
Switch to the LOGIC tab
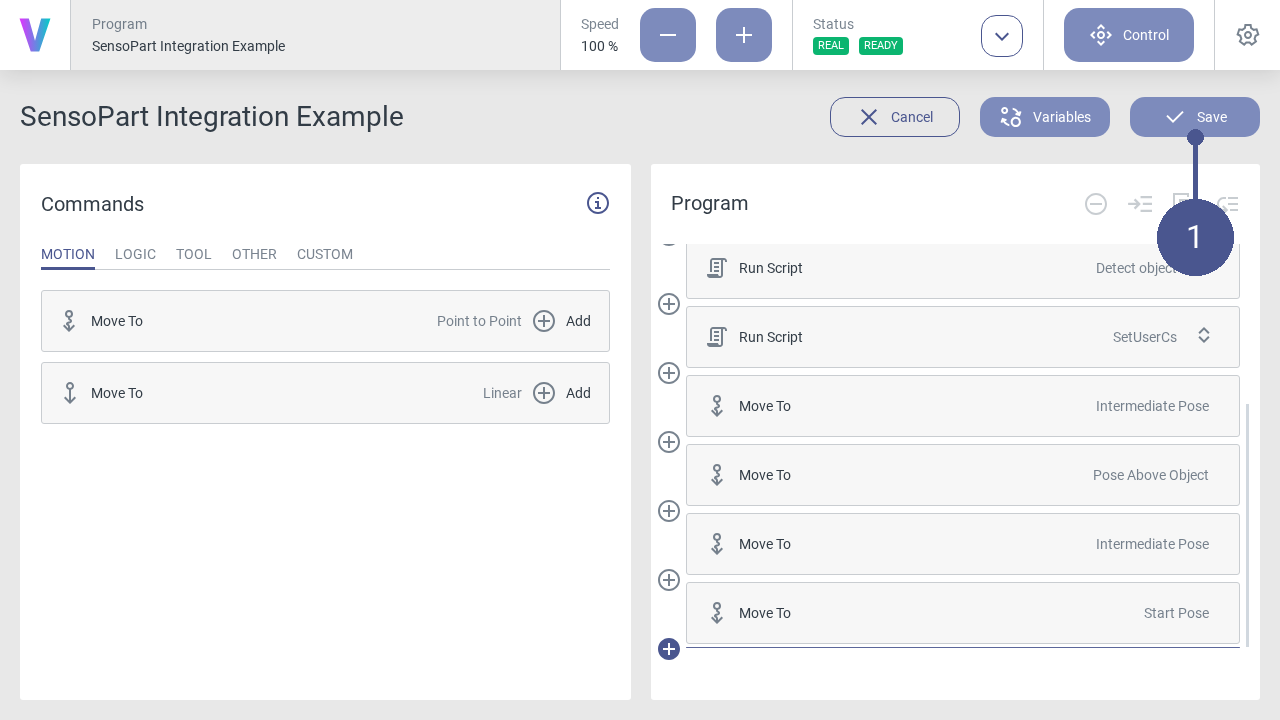point(135,254)
